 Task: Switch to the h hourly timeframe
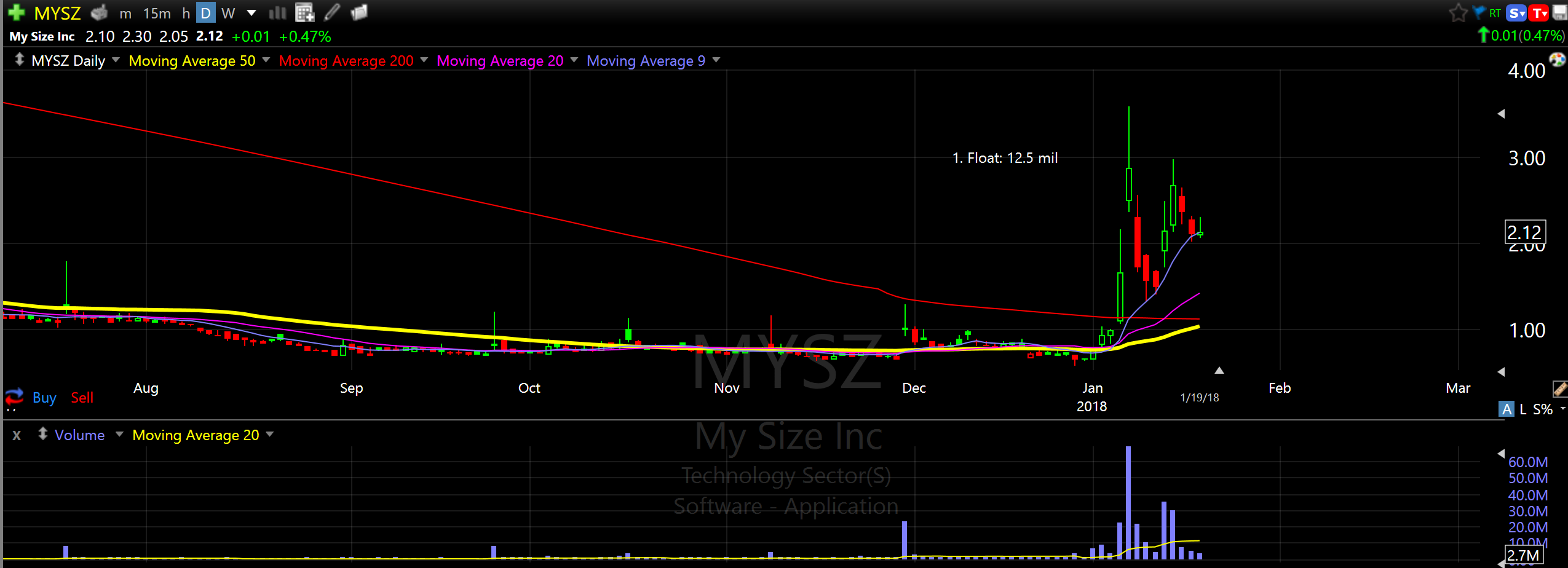click(x=186, y=14)
